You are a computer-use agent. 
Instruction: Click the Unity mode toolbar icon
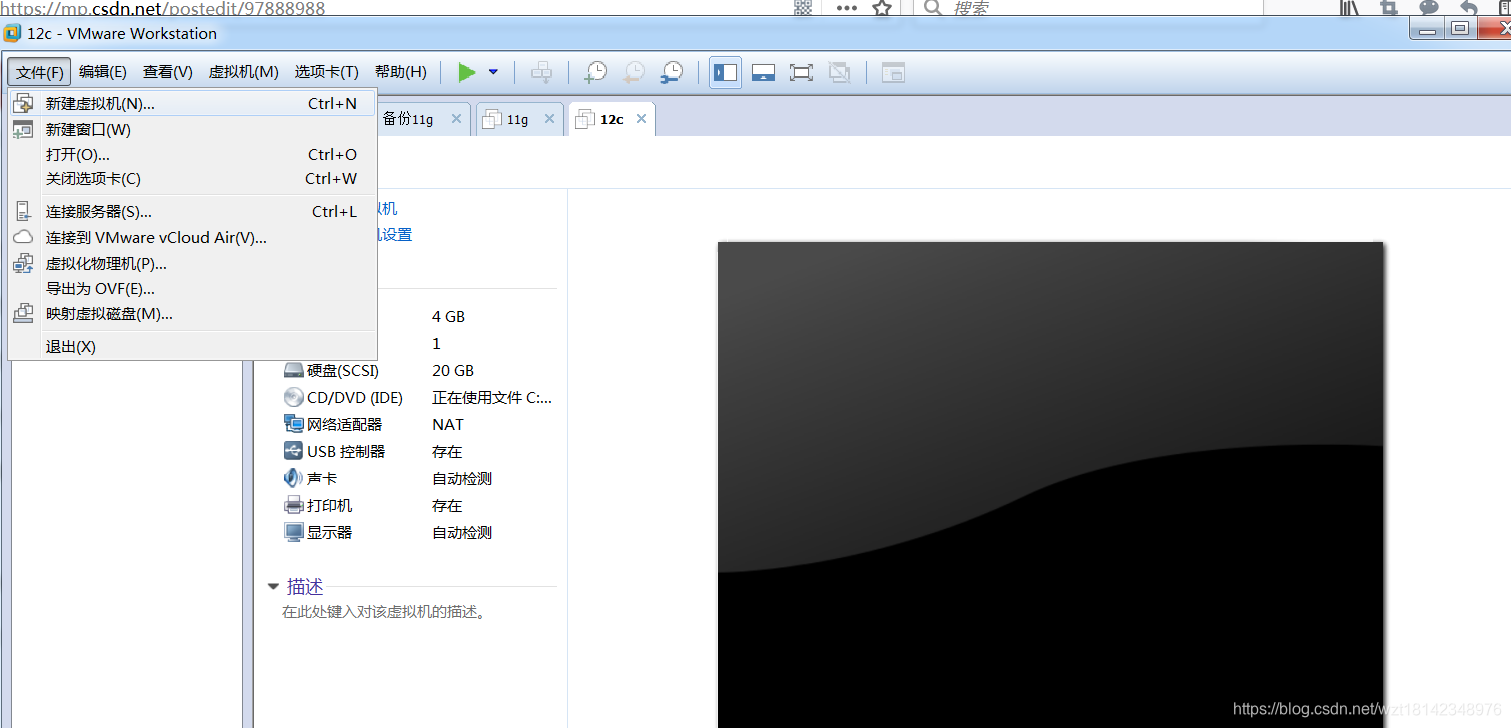[839, 72]
